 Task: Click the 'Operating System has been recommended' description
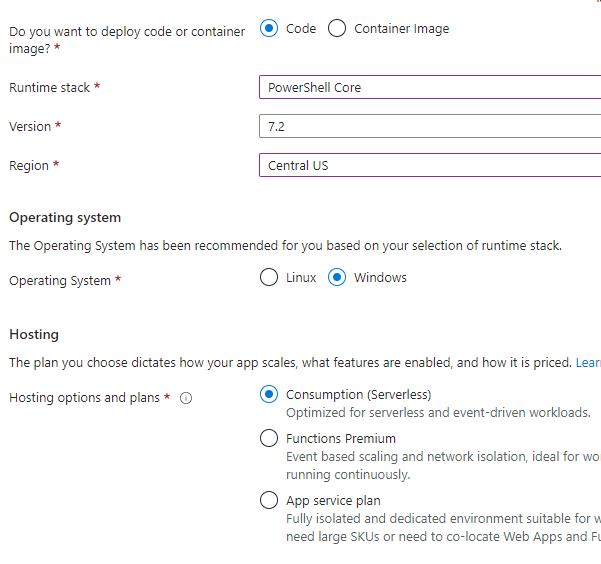(x=285, y=245)
